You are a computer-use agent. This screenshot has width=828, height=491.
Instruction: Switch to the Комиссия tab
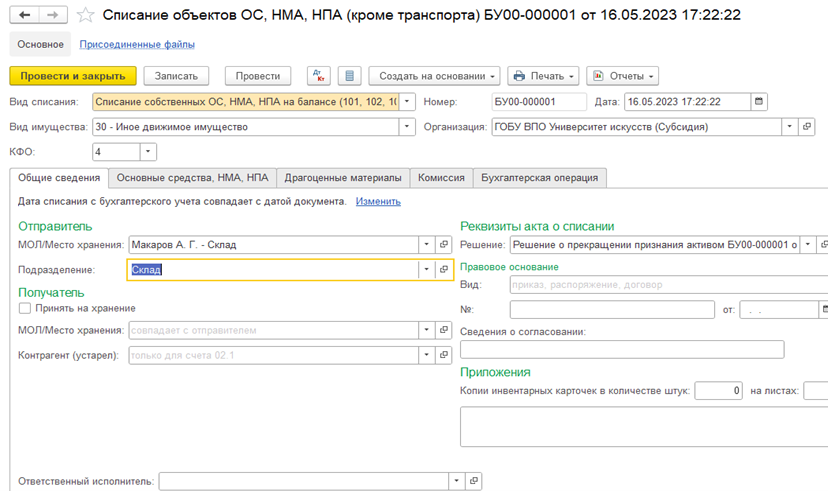(x=441, y=178)
